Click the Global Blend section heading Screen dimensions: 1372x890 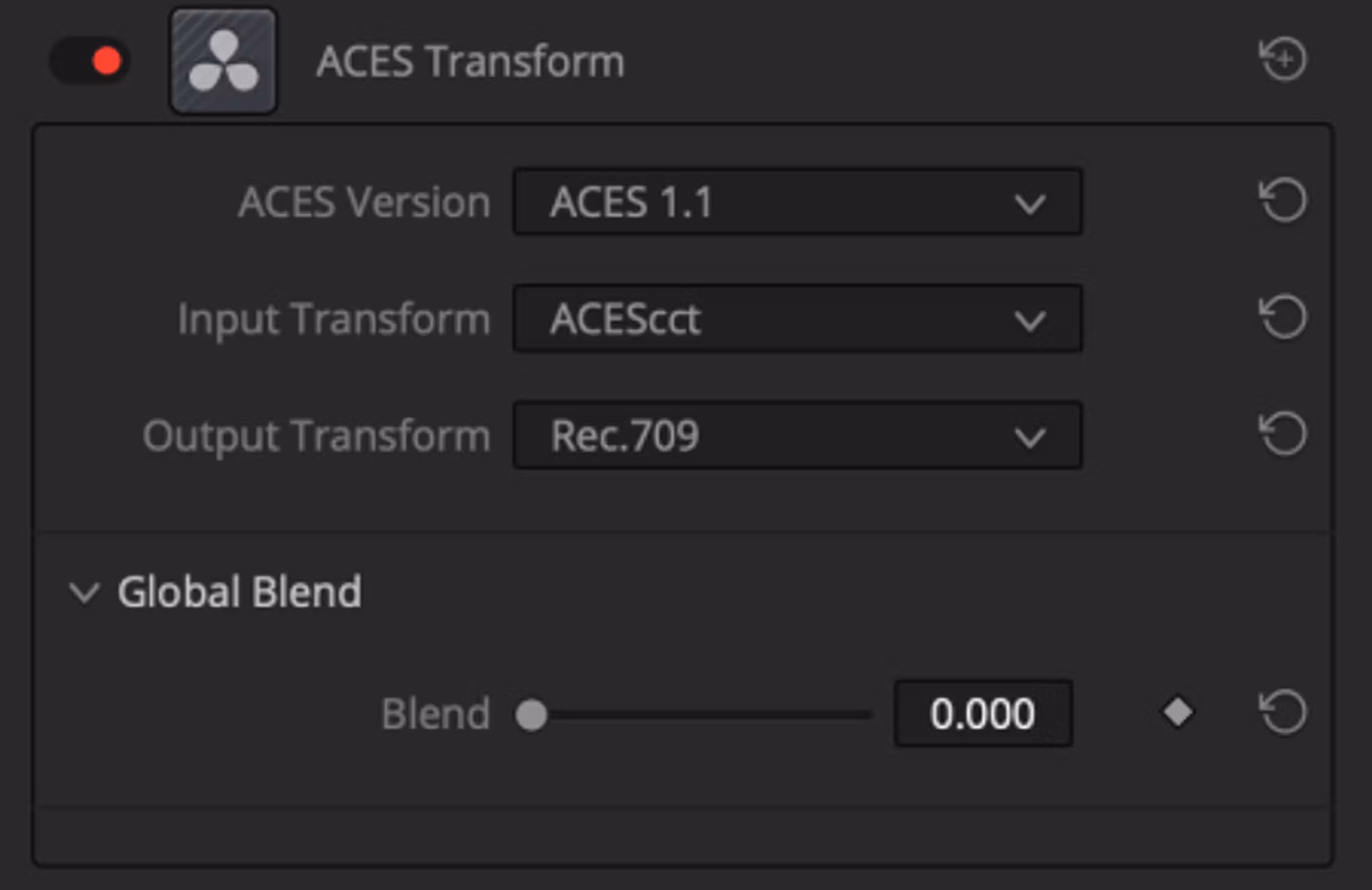coord(239,592)
